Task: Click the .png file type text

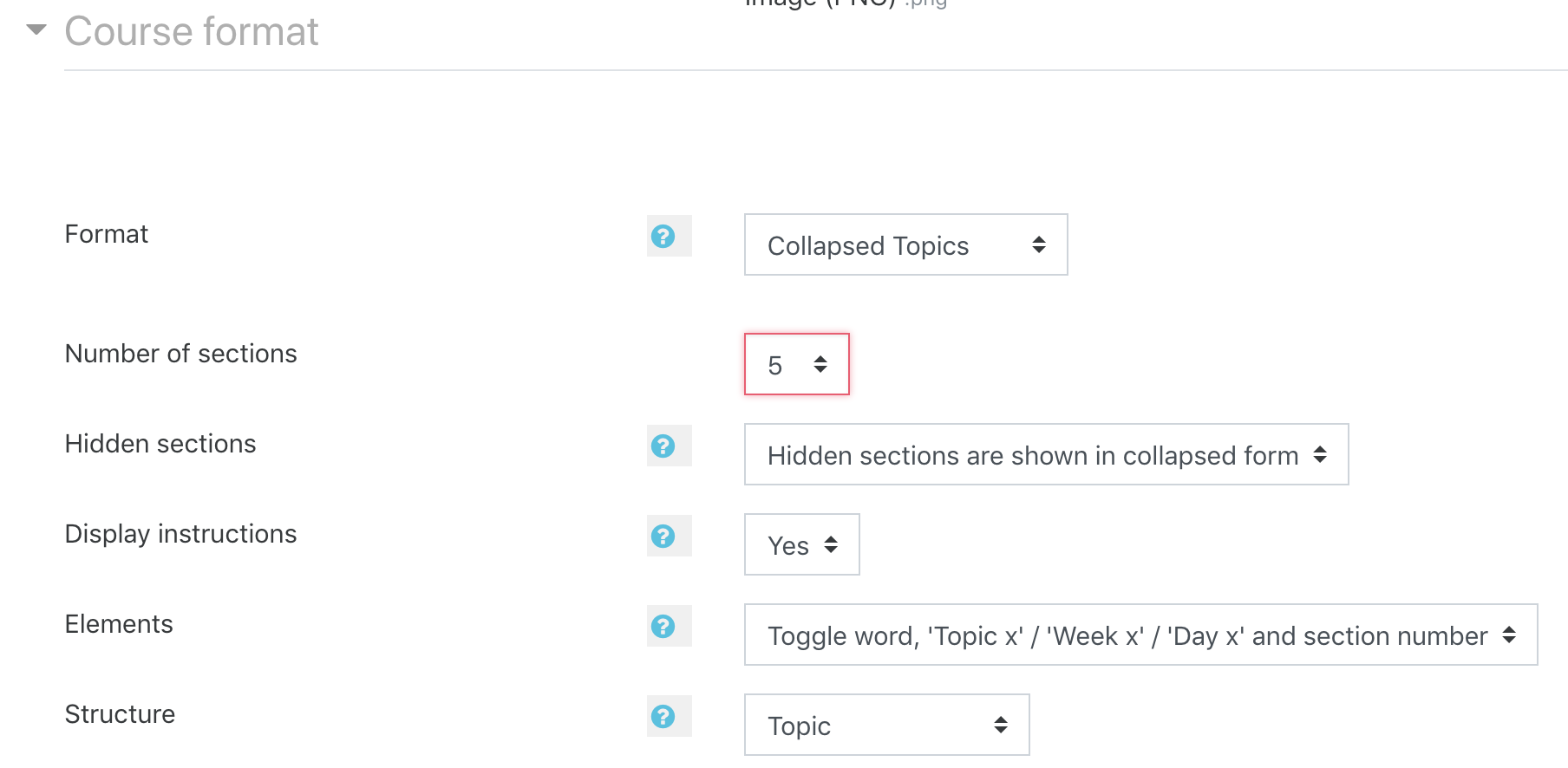Action: (925, 3)
